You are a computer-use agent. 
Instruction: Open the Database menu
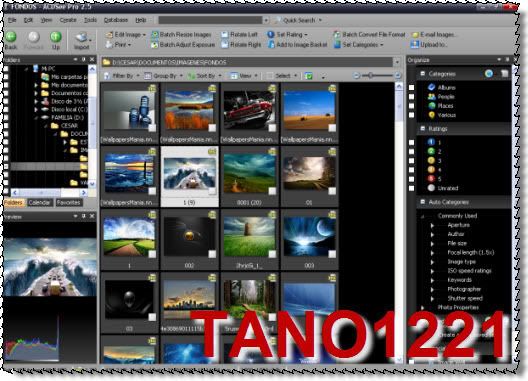pos(116,20)
